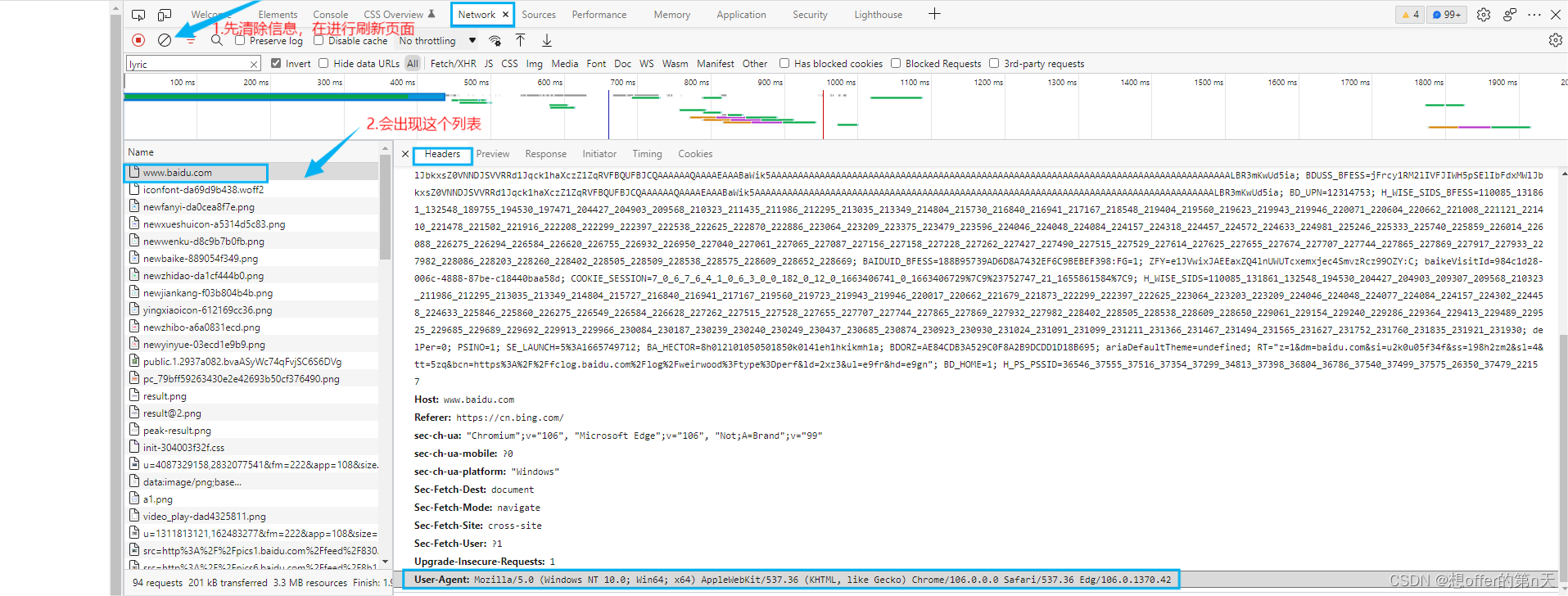Screen dimensions: 1568x596
Task: Open the feedback people icon
Action: coord(1510,15)
